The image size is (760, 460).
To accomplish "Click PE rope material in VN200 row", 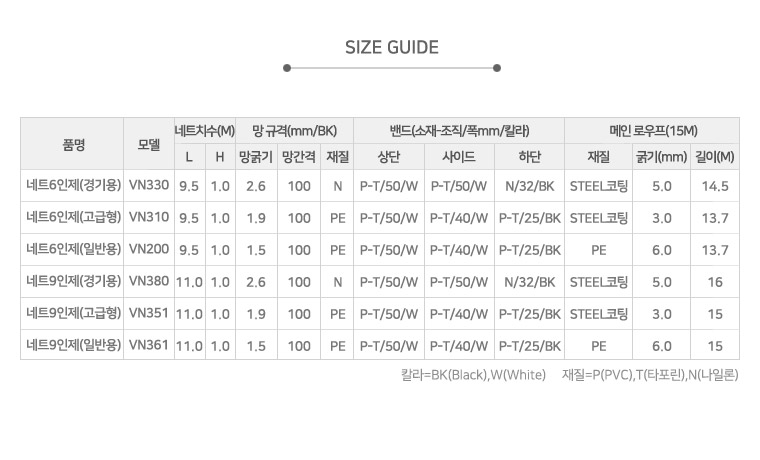I will tap(599, 250).
